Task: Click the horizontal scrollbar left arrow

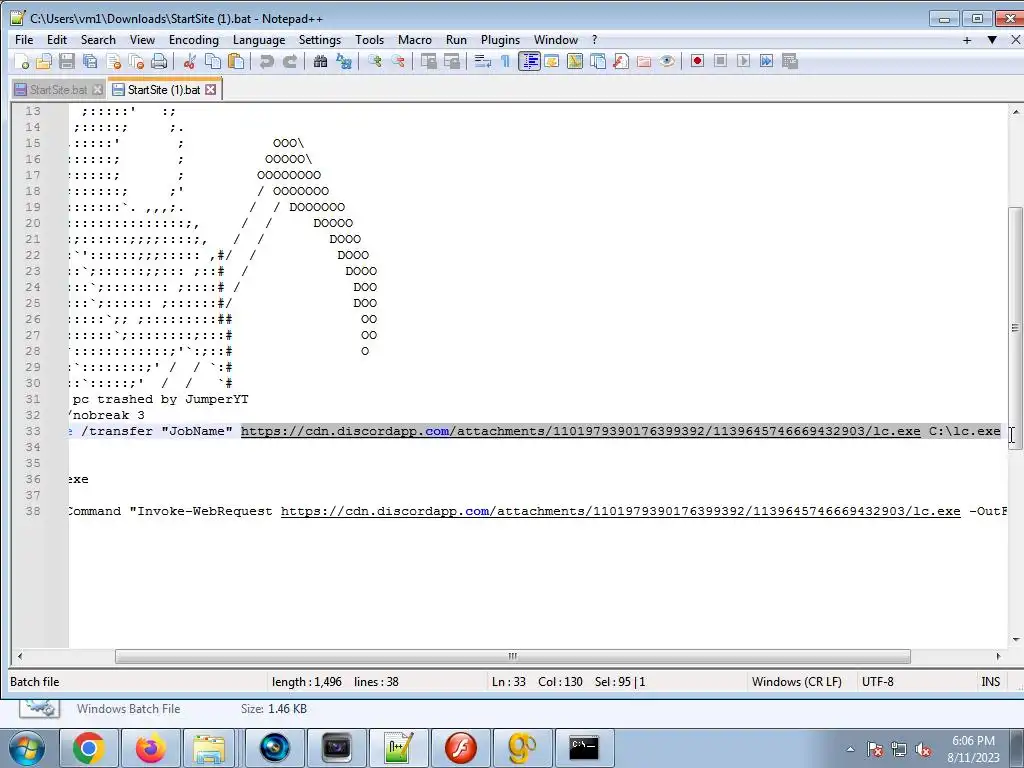Action: (x=20, y=656)
